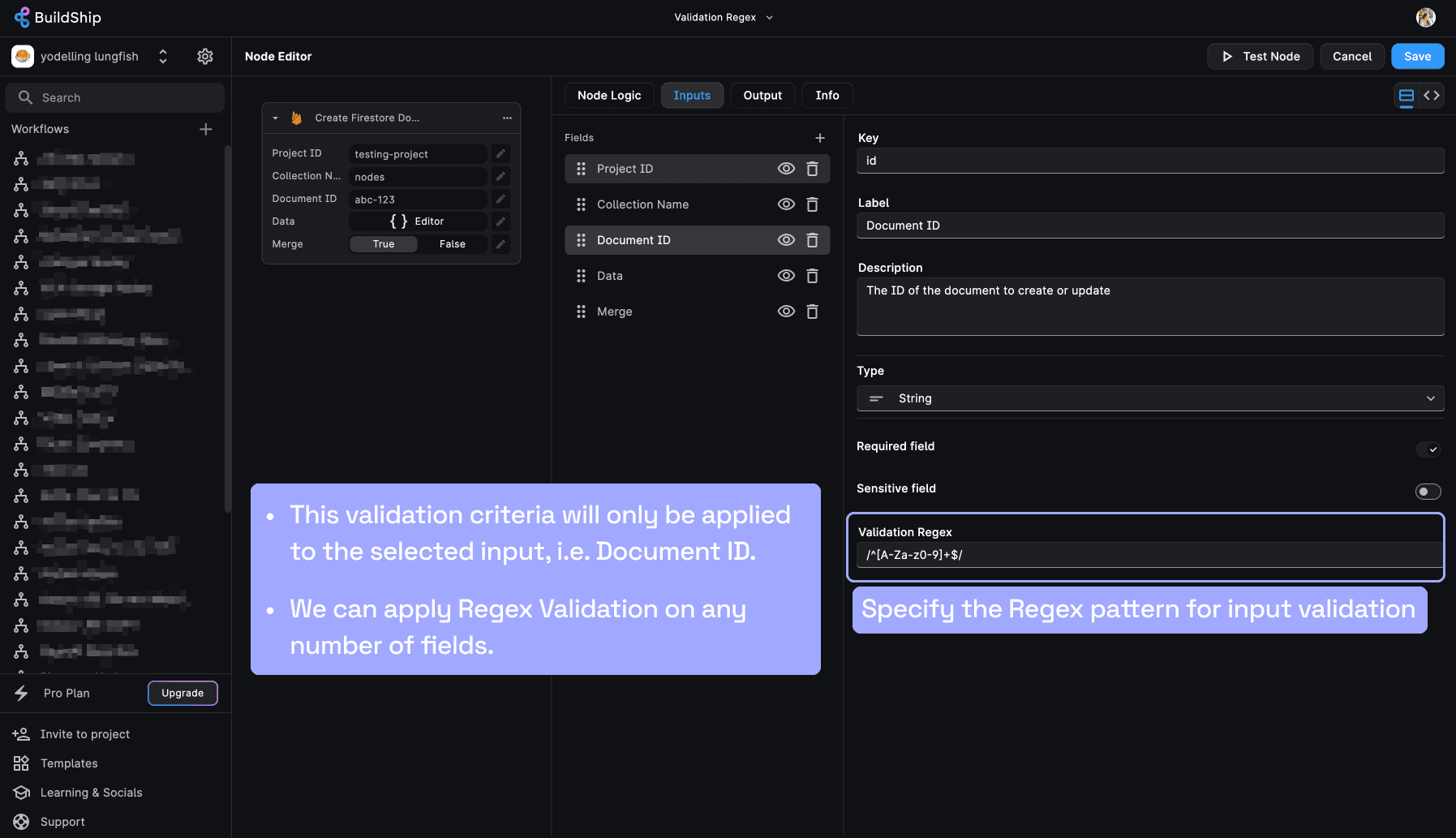Expand the Validation Regex title dropdown
1456x838 pixels.
coord(769,17)
